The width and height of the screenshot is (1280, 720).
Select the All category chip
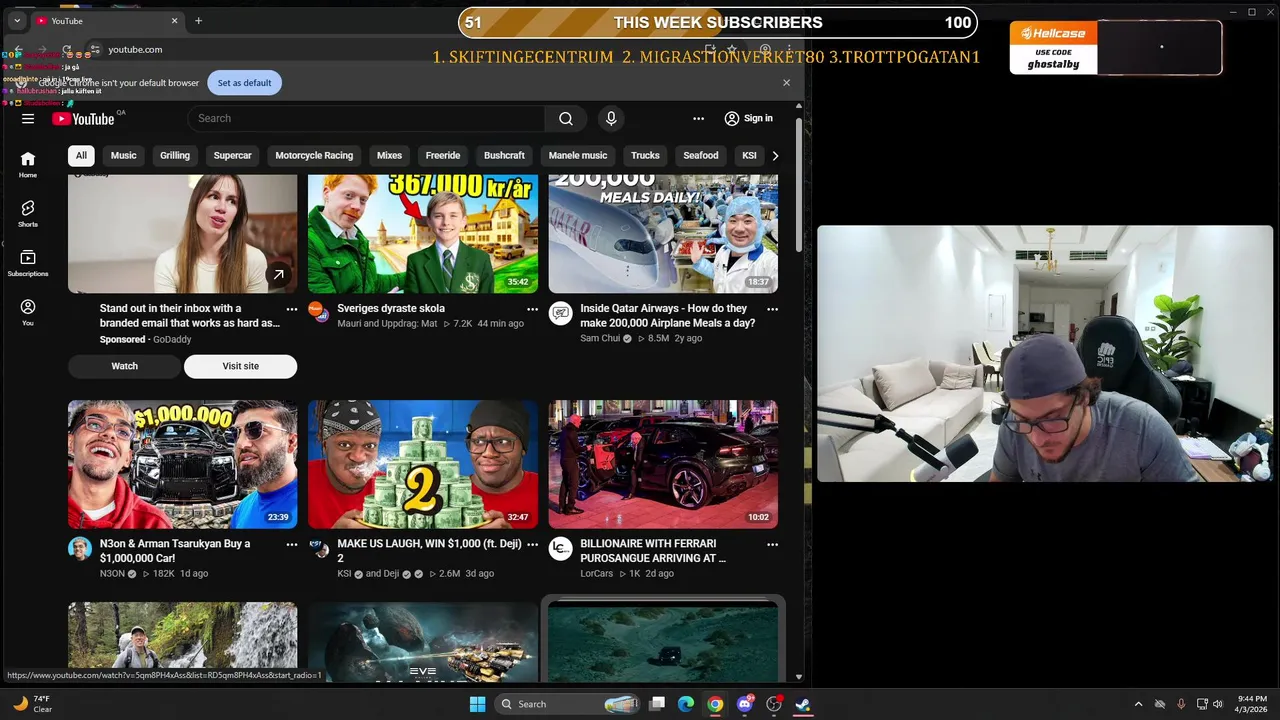pos(81,155)
